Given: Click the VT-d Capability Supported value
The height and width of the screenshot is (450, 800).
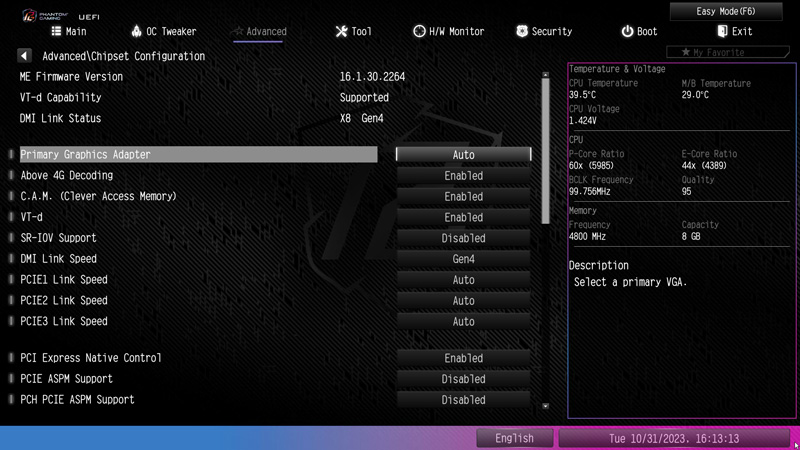Looking at the screenshot, I should click(x=364, y=98).
